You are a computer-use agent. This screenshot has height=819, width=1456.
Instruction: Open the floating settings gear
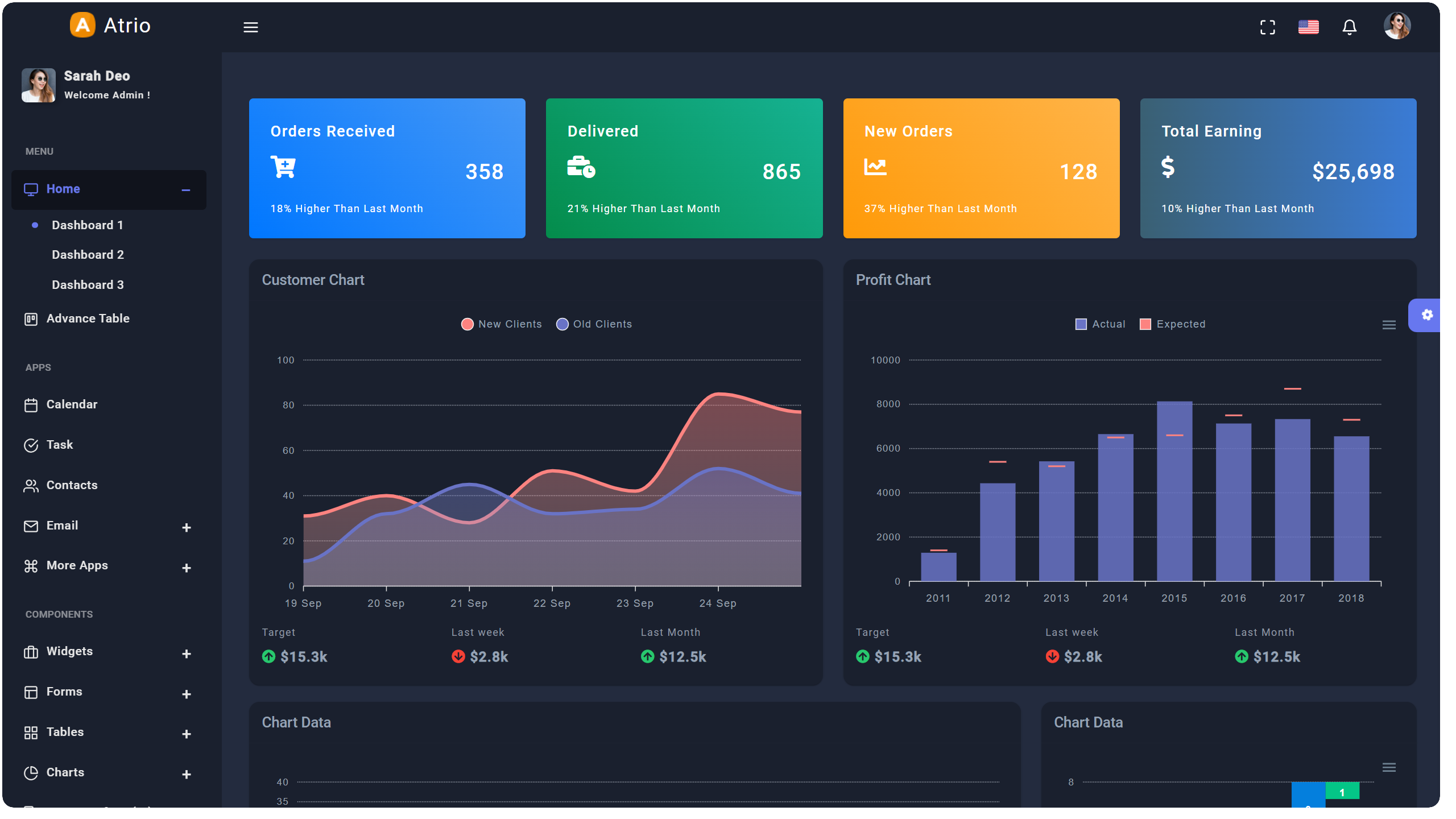point(1428,315)
